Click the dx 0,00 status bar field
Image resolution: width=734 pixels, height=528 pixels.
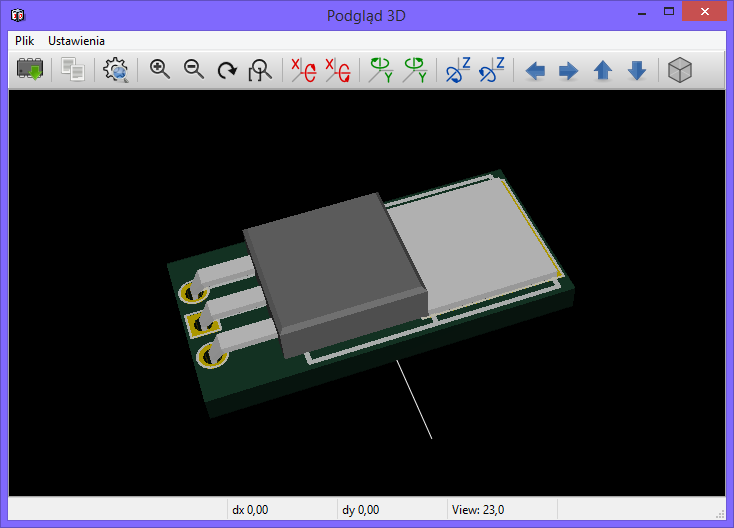coord(250,510)
